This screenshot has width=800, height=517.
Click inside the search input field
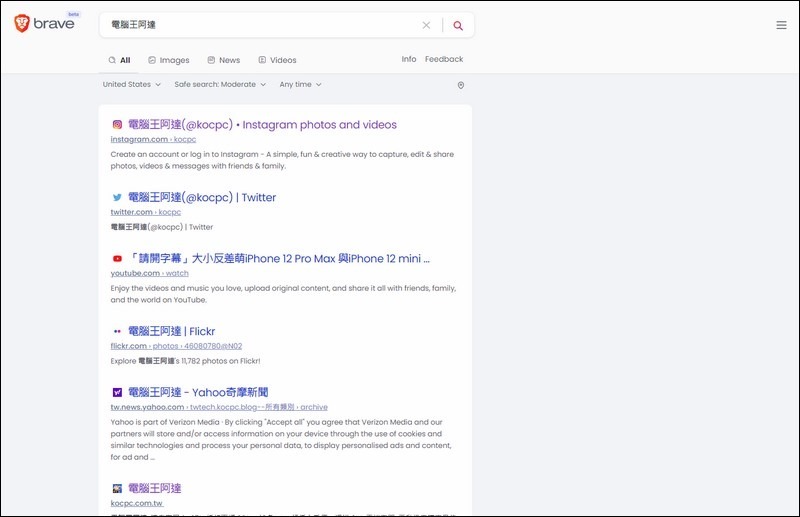point(260,25)
